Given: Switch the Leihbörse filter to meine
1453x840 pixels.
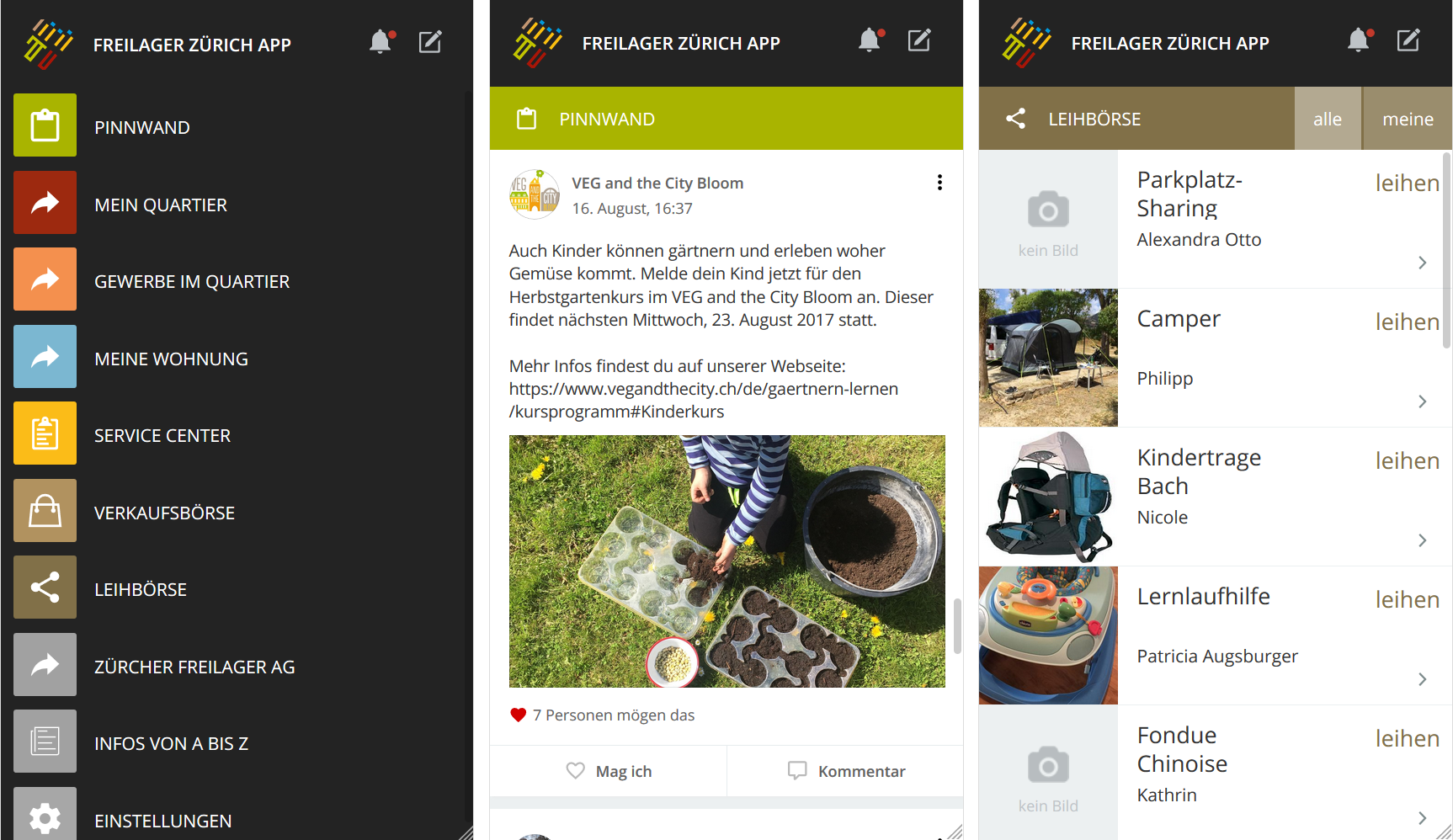Looking at the screenshot, I should coord(1408,119).
